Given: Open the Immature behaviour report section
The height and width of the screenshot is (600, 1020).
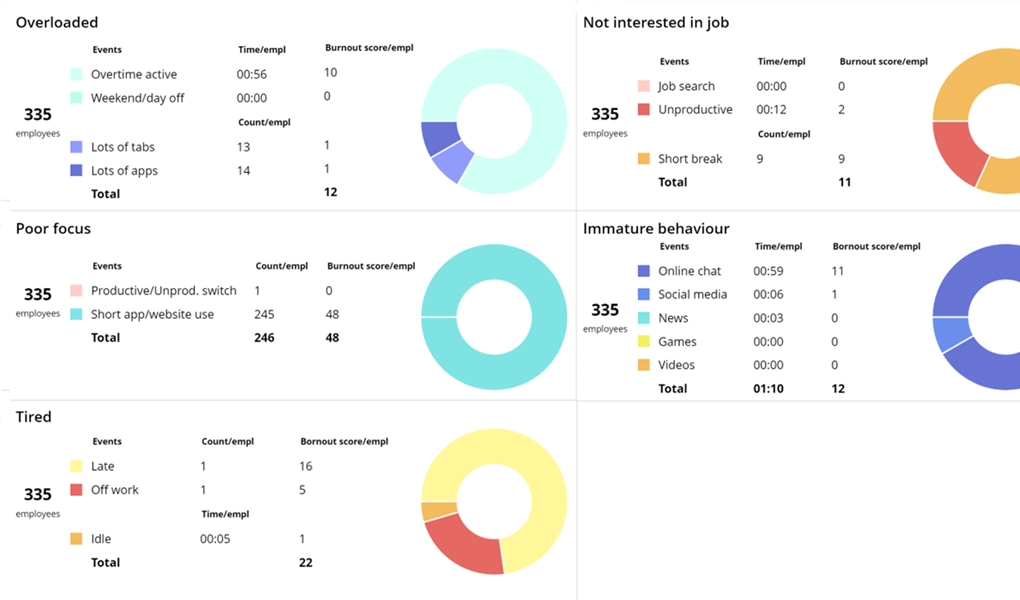Looking at the screenshot, I should pyautogui.click(x=655, y=228).
